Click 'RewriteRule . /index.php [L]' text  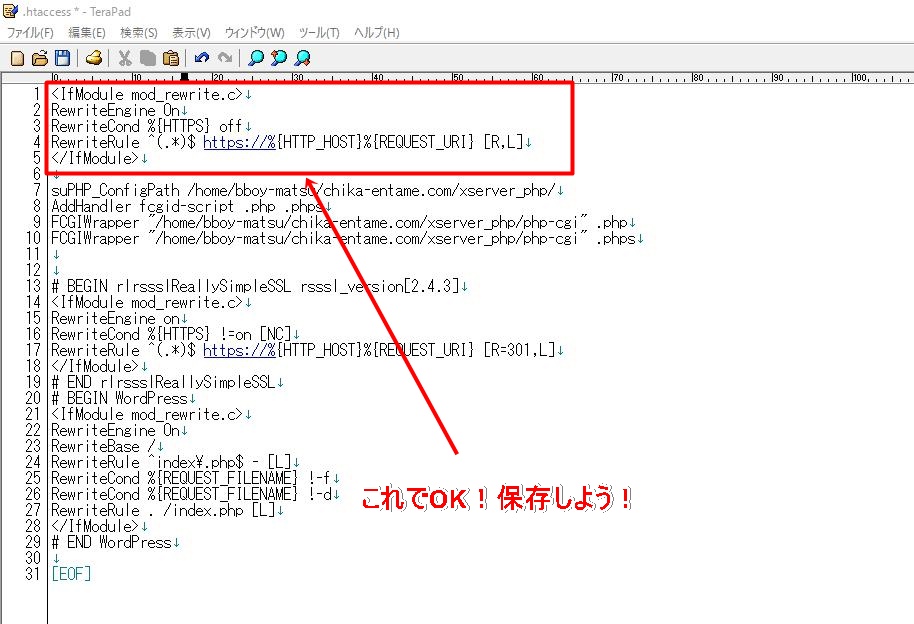coord(163,511)
